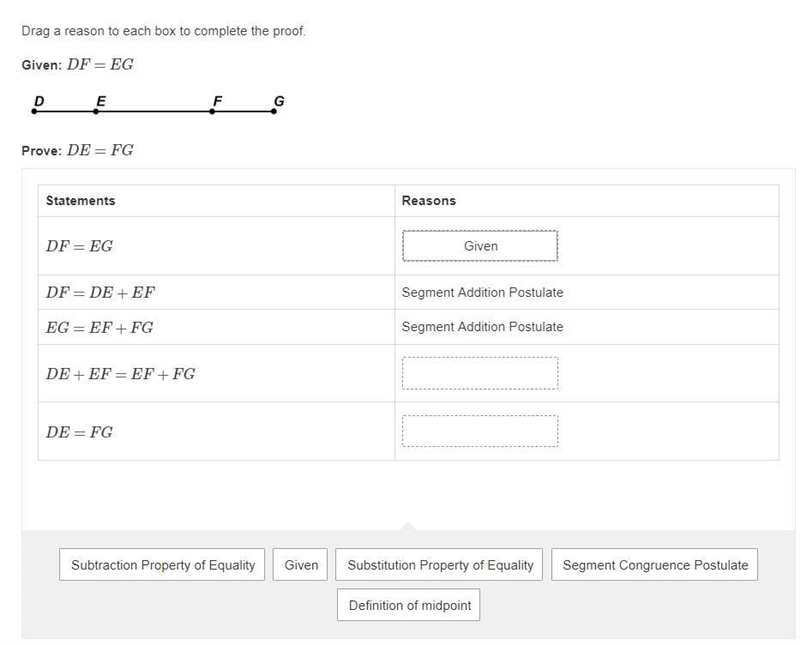The height and width of the screenshot is (645, 800).
Task: Click the Statements column header
Action: click(81, 201)
